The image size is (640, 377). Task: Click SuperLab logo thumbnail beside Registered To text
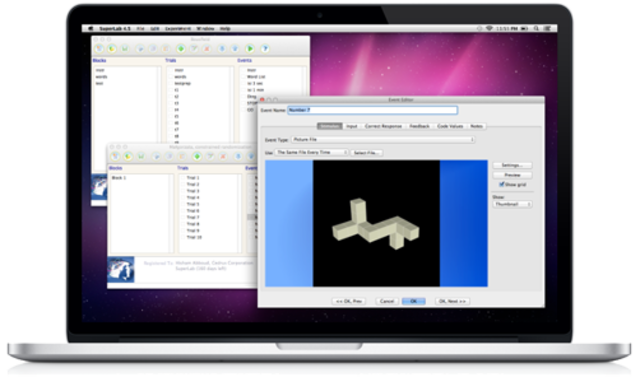(x=121, y=269)
